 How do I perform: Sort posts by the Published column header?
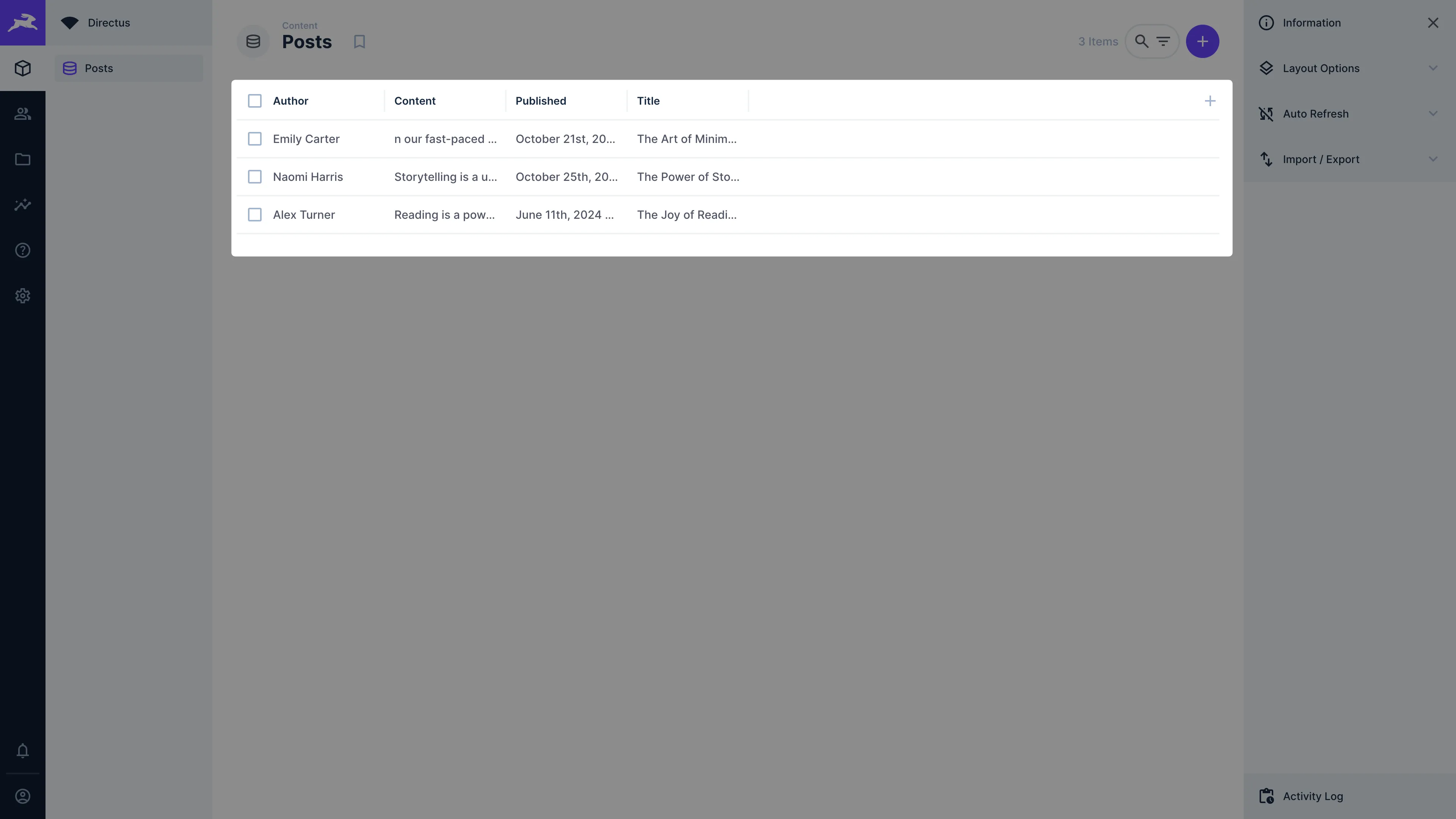[x=540, y=100]
